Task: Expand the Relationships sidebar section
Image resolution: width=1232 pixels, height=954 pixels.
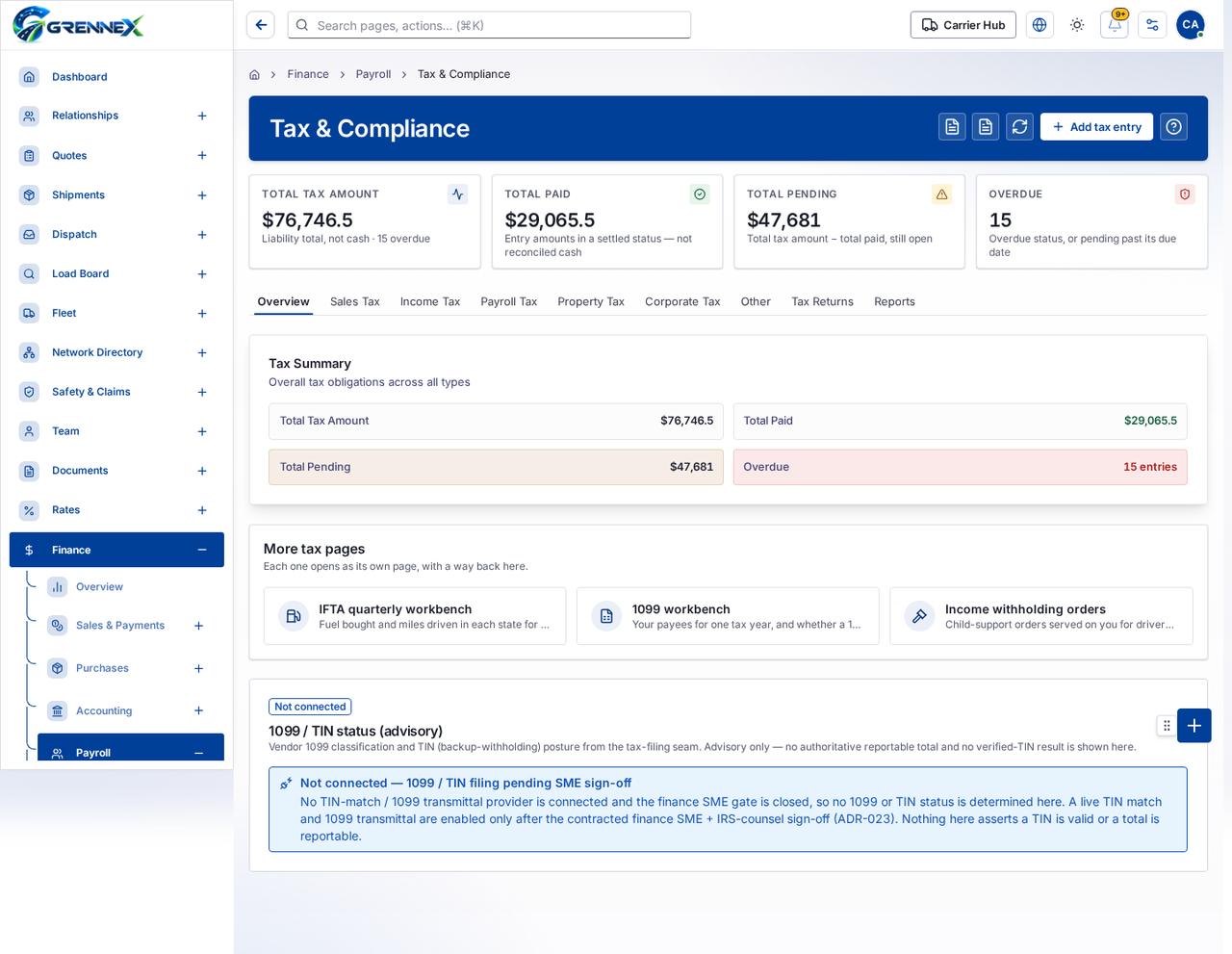Action: point(202,116)
